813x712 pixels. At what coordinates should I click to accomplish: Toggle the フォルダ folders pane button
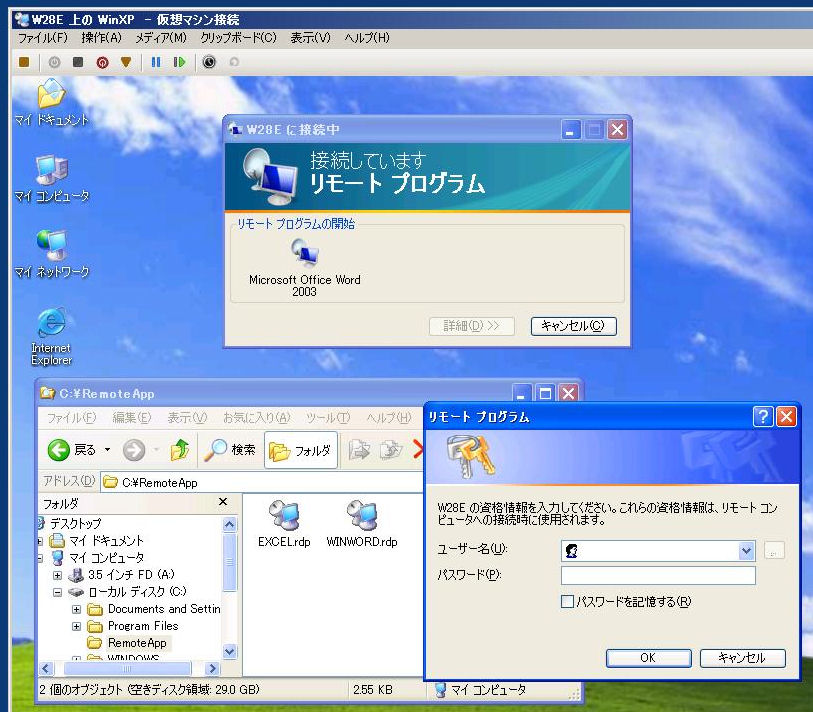coord(301,450)
